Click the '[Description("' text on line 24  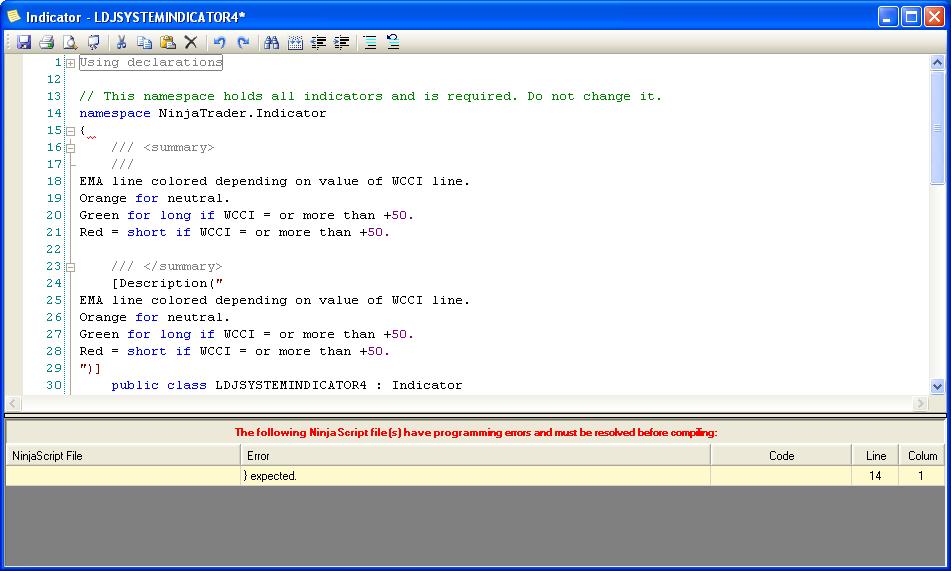point(167,283)
